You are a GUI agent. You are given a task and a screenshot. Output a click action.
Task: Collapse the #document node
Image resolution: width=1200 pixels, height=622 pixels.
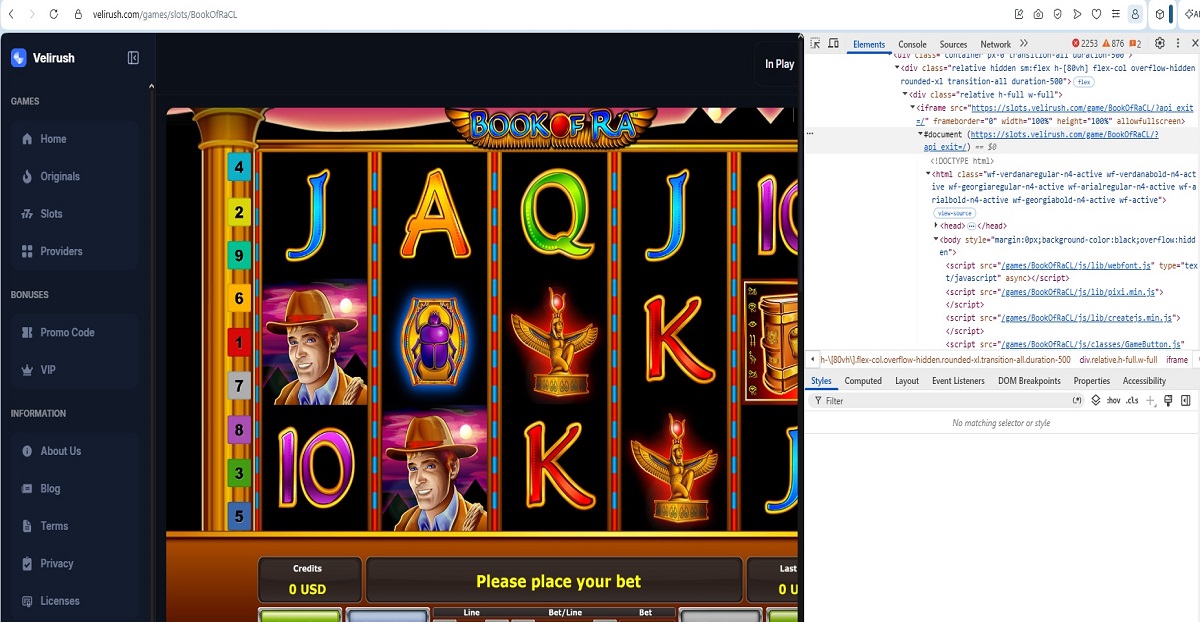(x=921, y=134)
